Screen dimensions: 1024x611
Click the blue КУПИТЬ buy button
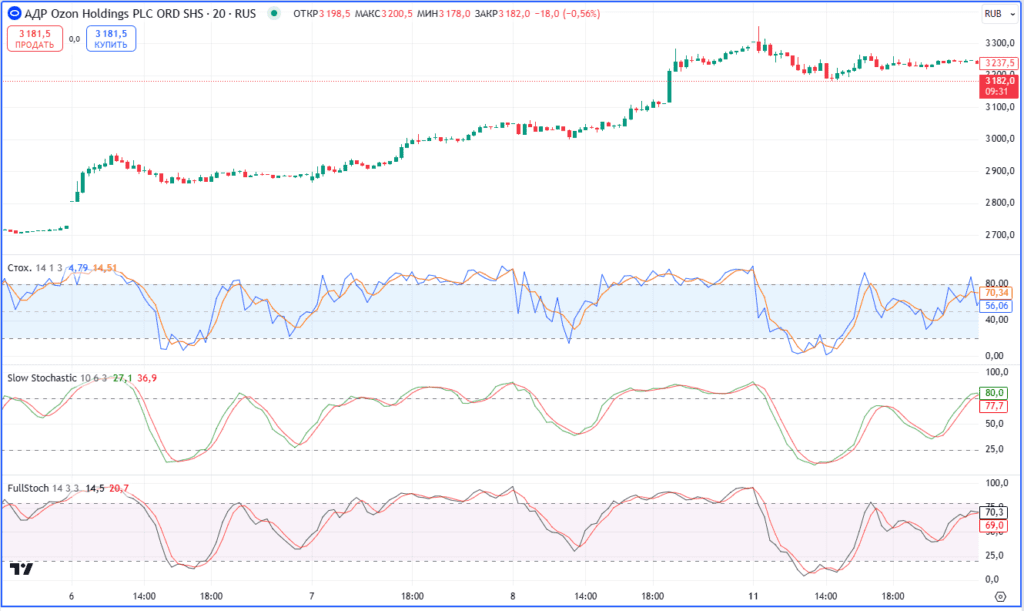pos(111,39)
